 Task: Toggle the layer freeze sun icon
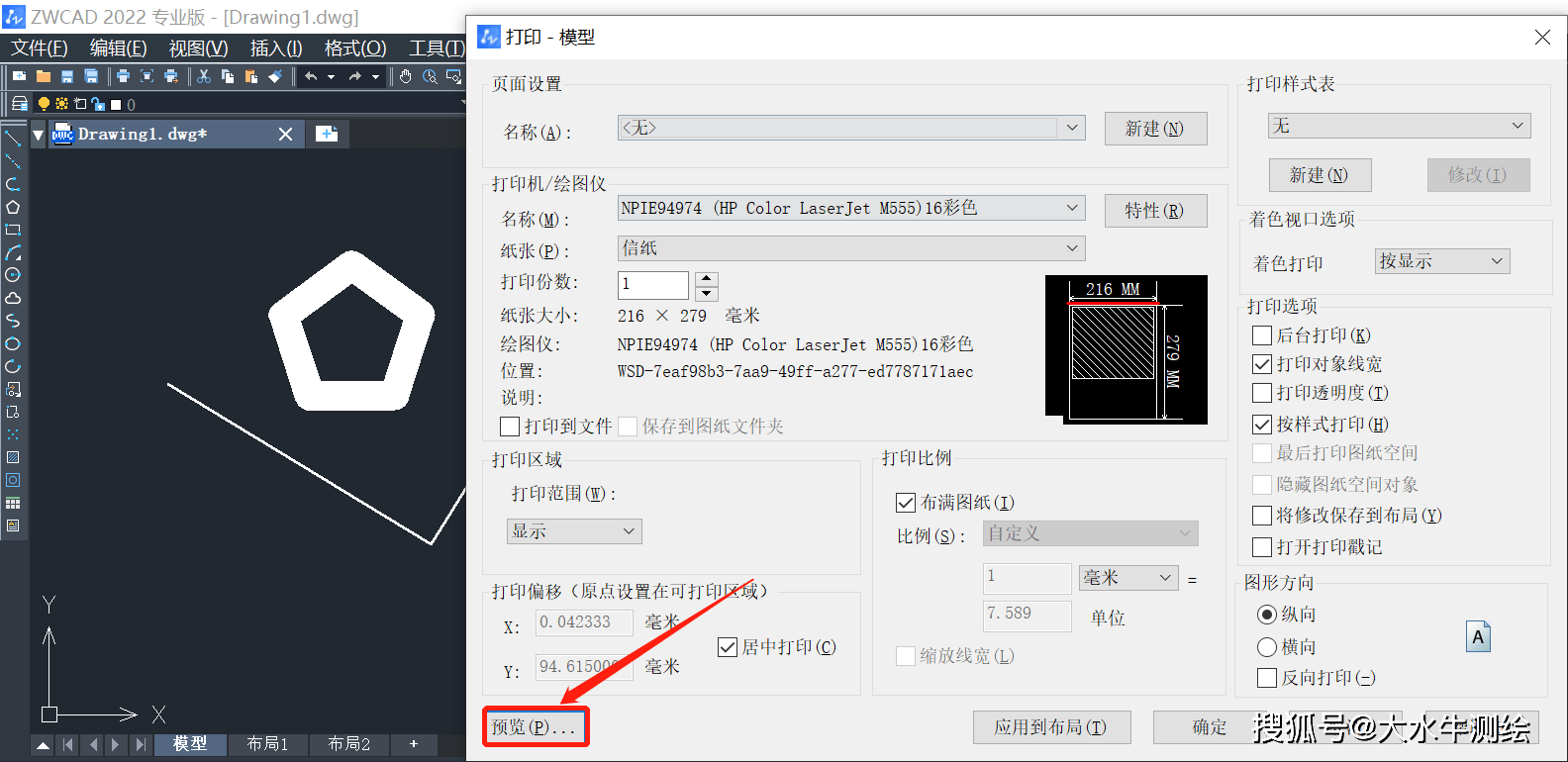pyautogui.click(x=61, y=103)
